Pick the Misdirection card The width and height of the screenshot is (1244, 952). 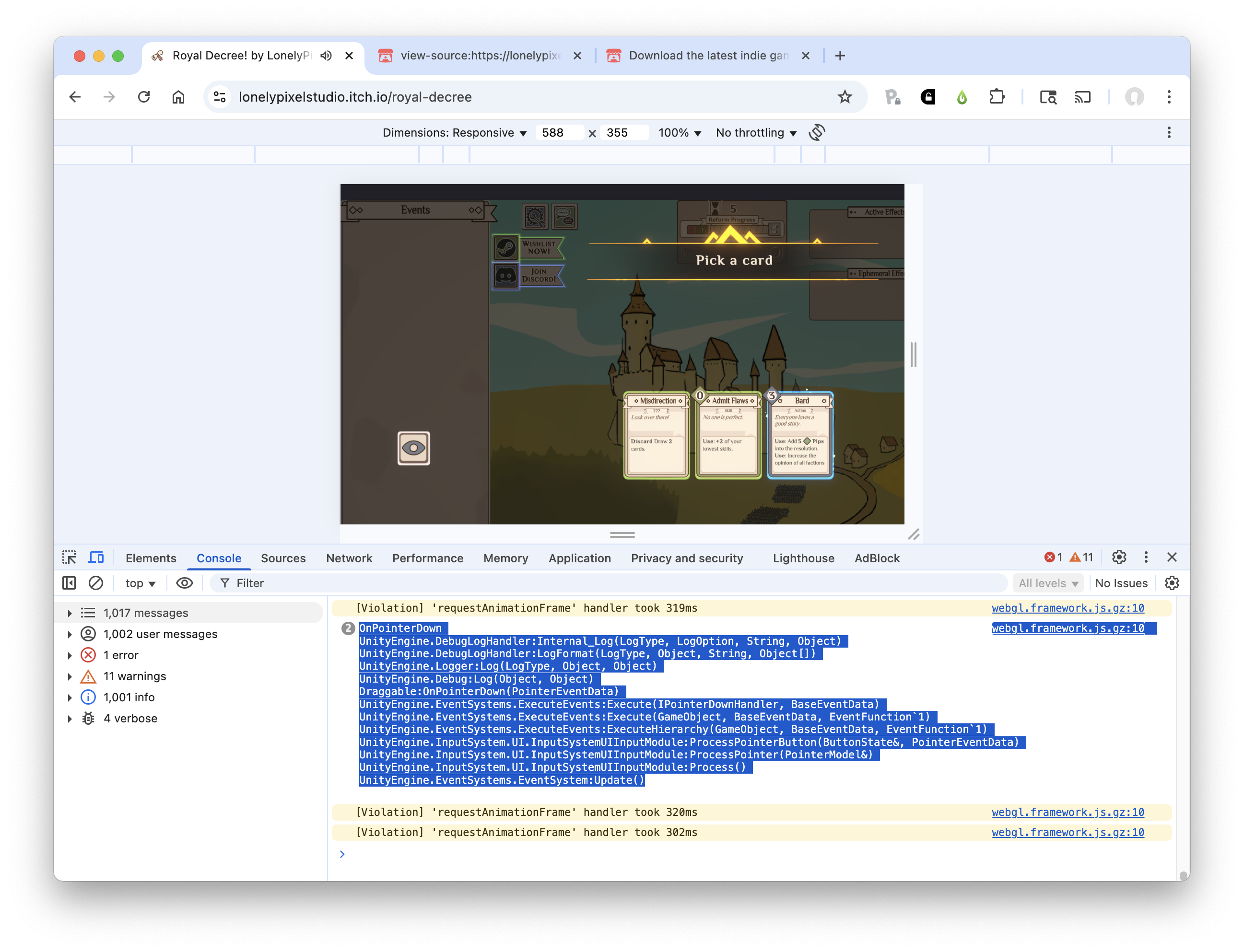[x=656, y=435]
